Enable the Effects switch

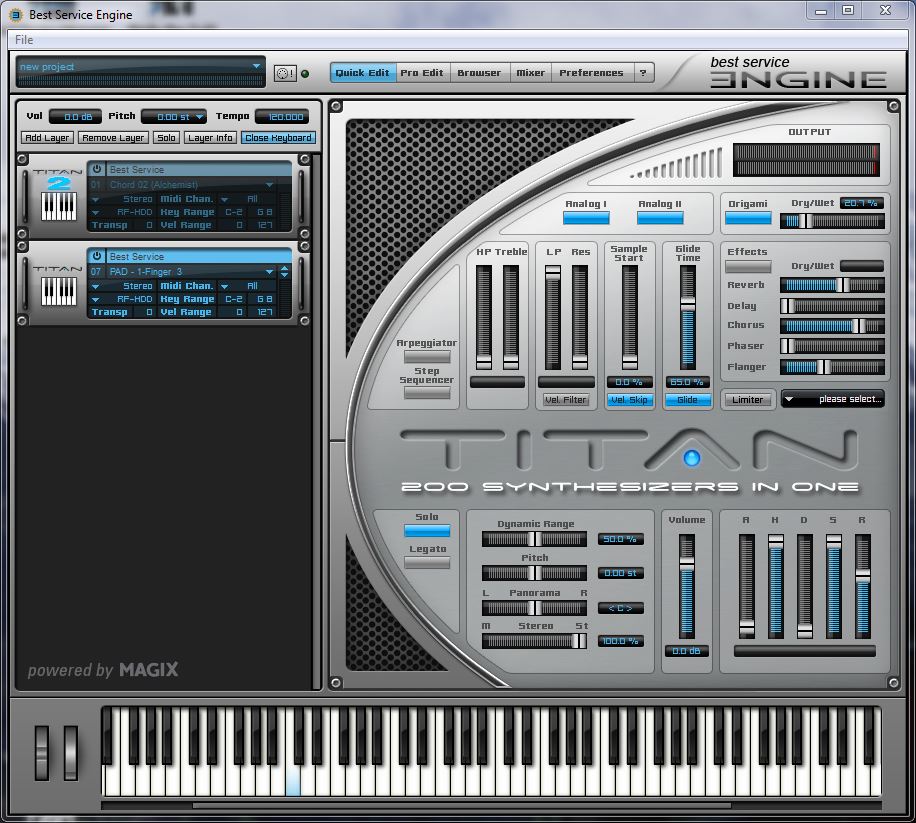(x=748, y=266)
